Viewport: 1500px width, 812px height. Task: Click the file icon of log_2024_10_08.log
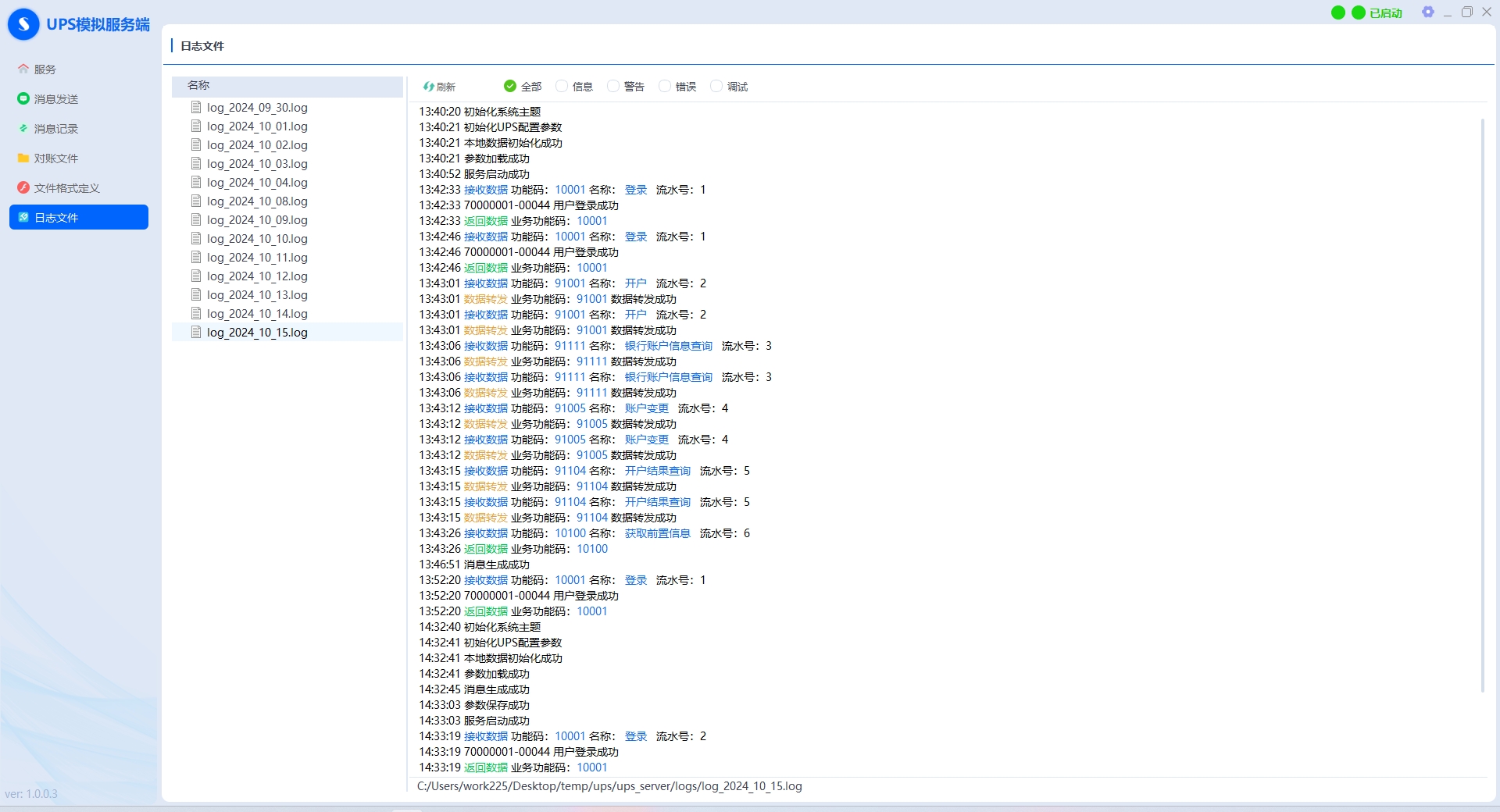pyautogui.click(x=196, y=201)
